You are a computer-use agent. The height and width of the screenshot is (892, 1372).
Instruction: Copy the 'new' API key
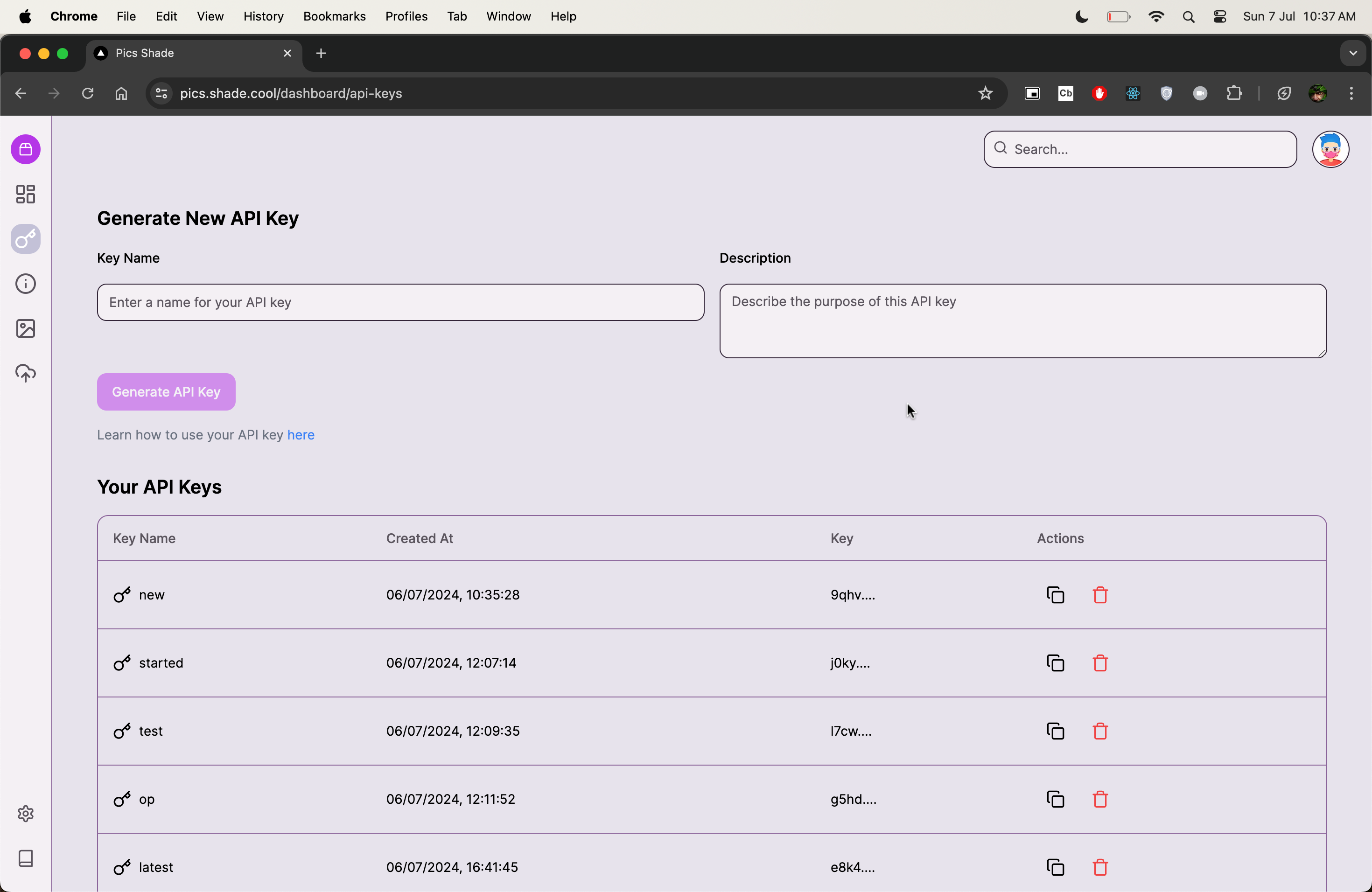pyautogui.click(x=1056, y=595)
